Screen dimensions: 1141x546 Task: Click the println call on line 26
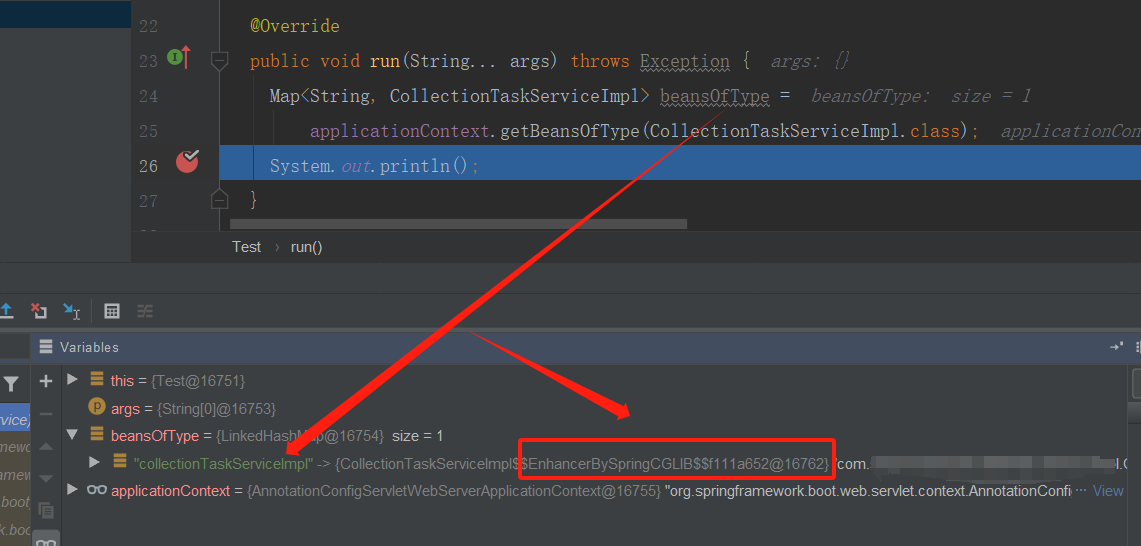(x=413, y=166)
